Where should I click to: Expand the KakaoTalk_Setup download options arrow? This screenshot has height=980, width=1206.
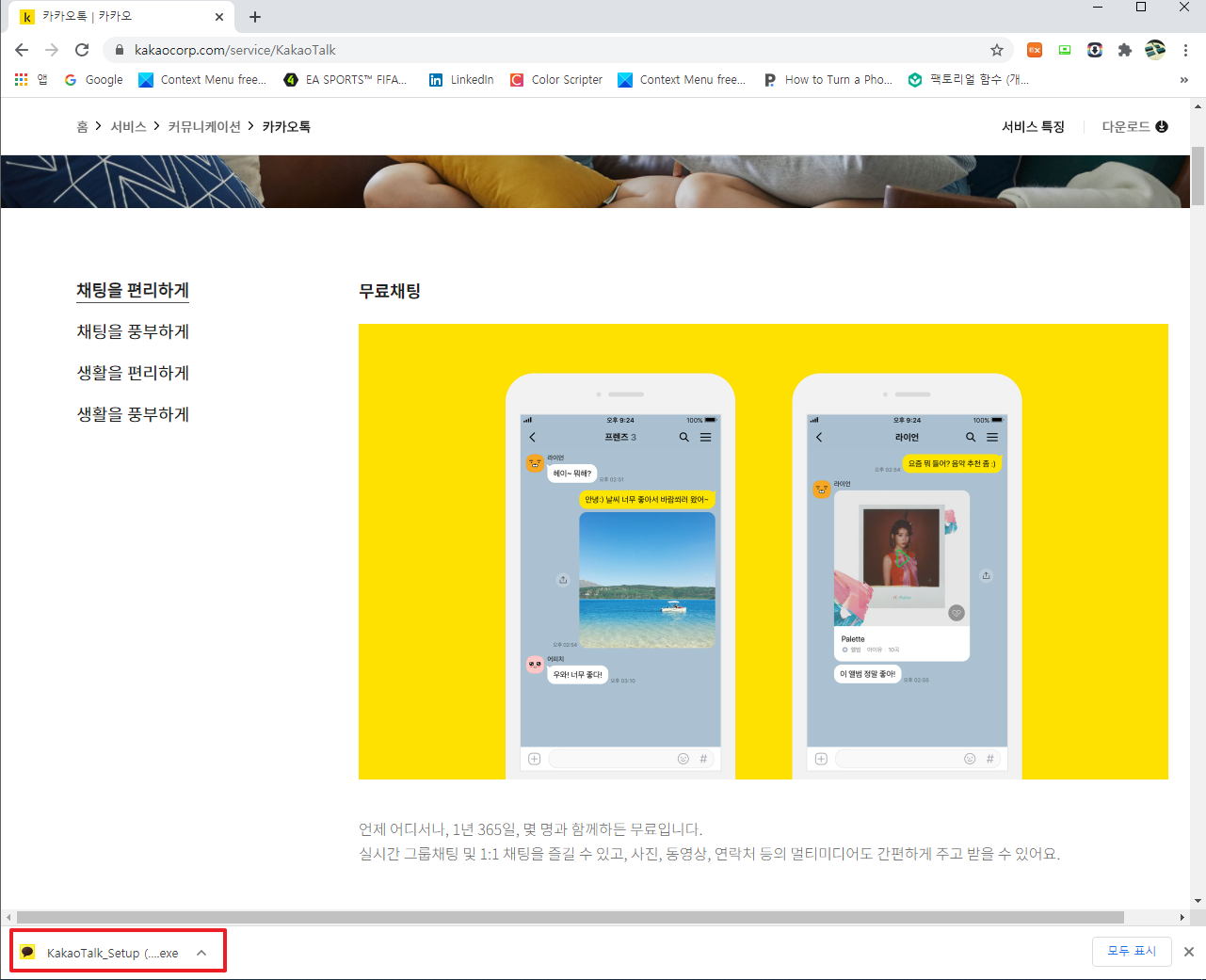[201, 953]
